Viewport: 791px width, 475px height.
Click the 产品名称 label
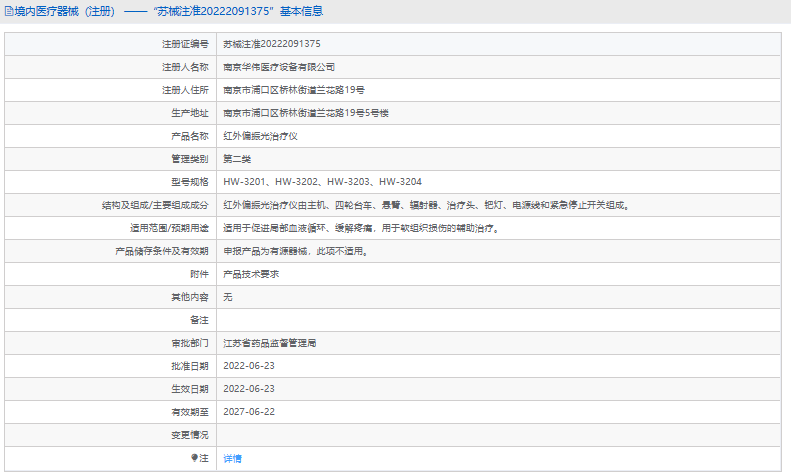190,136
